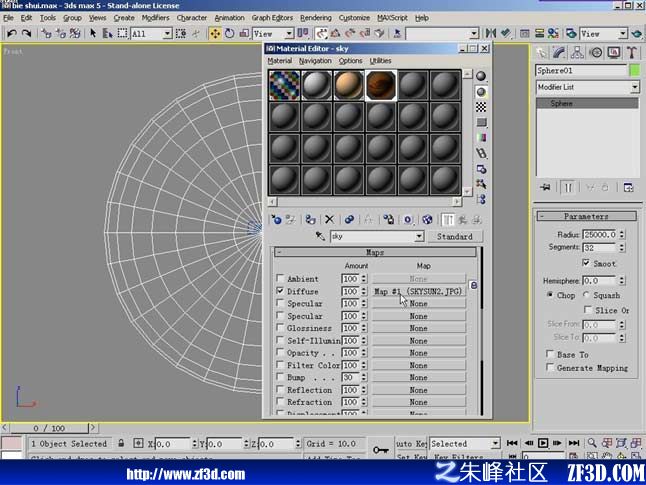
Task: Click the Standard material type button
Action: pyautogui.click(x=454, y=237)
